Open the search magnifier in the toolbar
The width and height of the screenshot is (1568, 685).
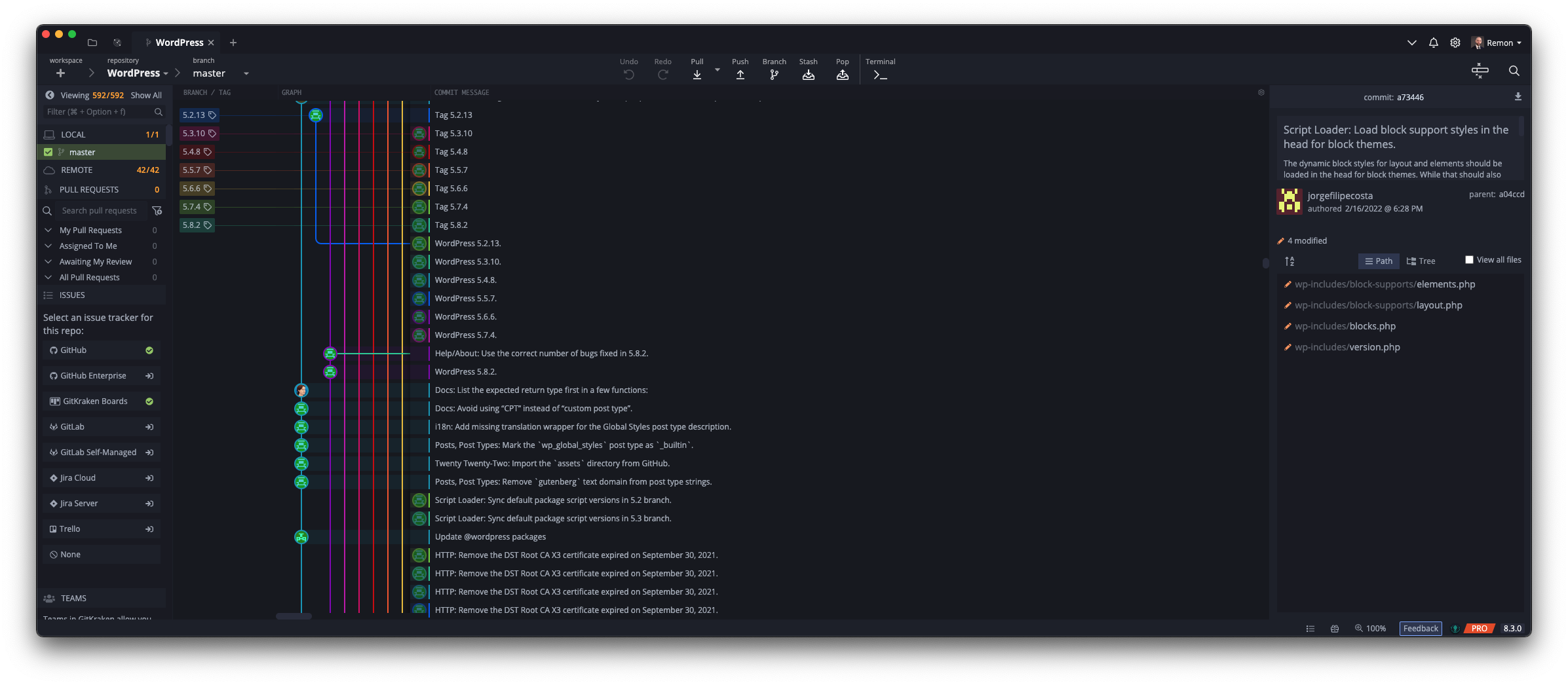coord(1514,71)
